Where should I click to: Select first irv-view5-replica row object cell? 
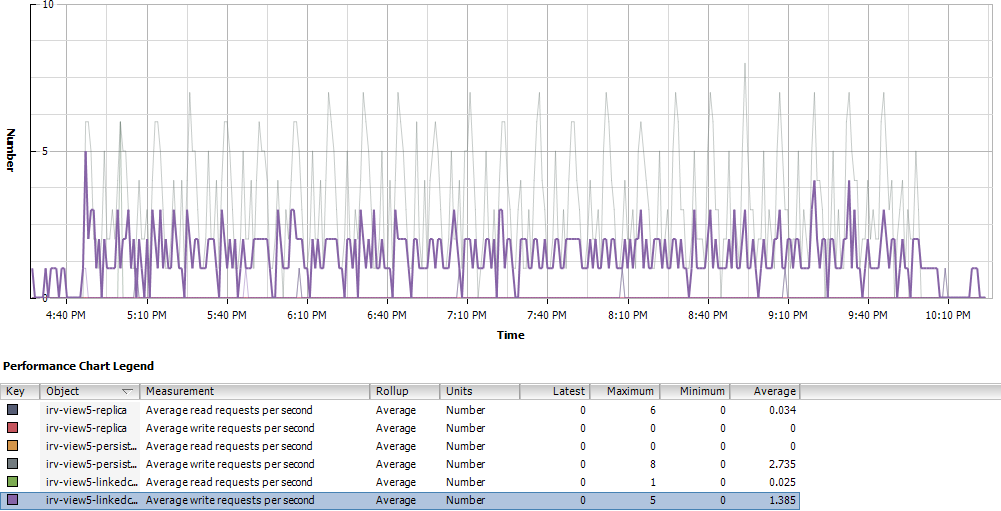coord(89,410)
